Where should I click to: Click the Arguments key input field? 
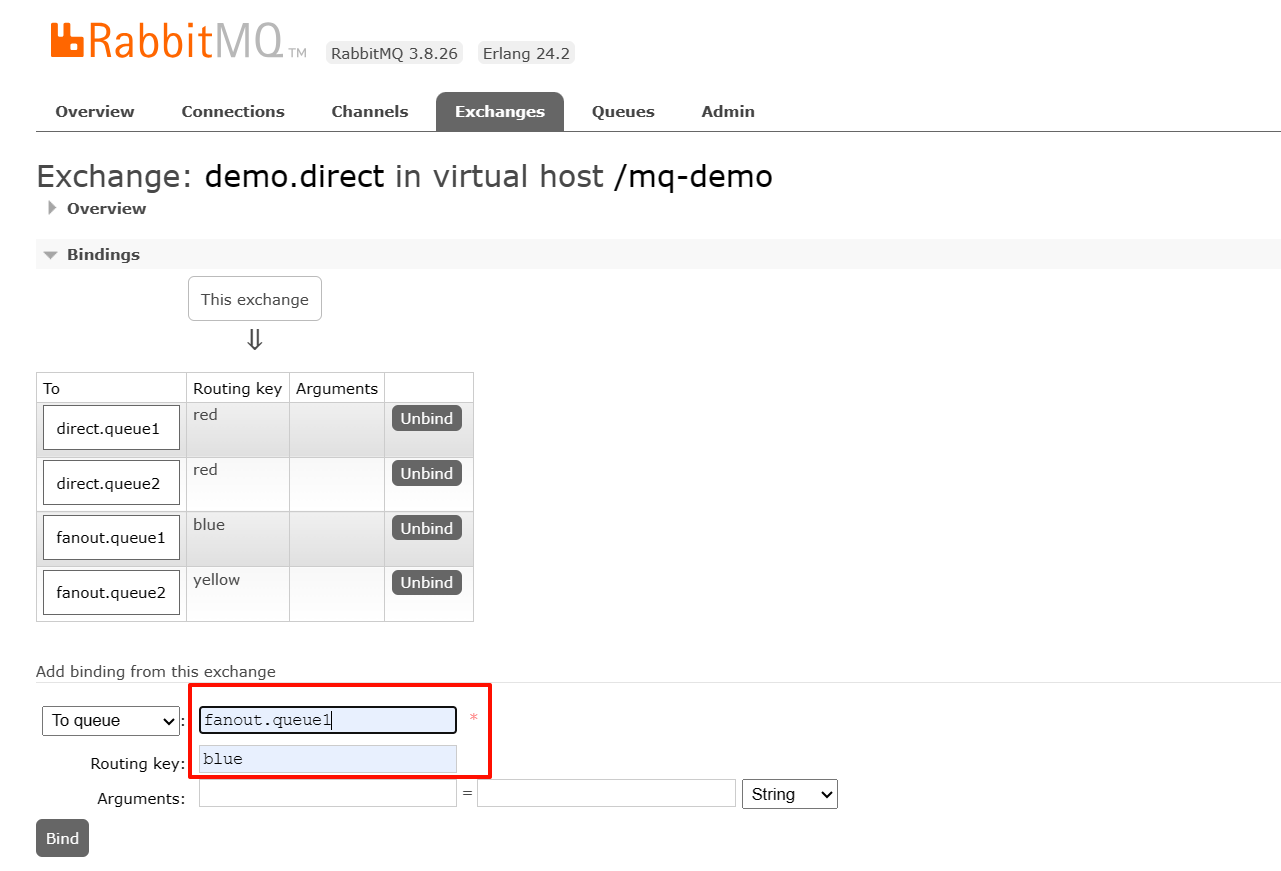pyautogui.click(x=328, y=794)
